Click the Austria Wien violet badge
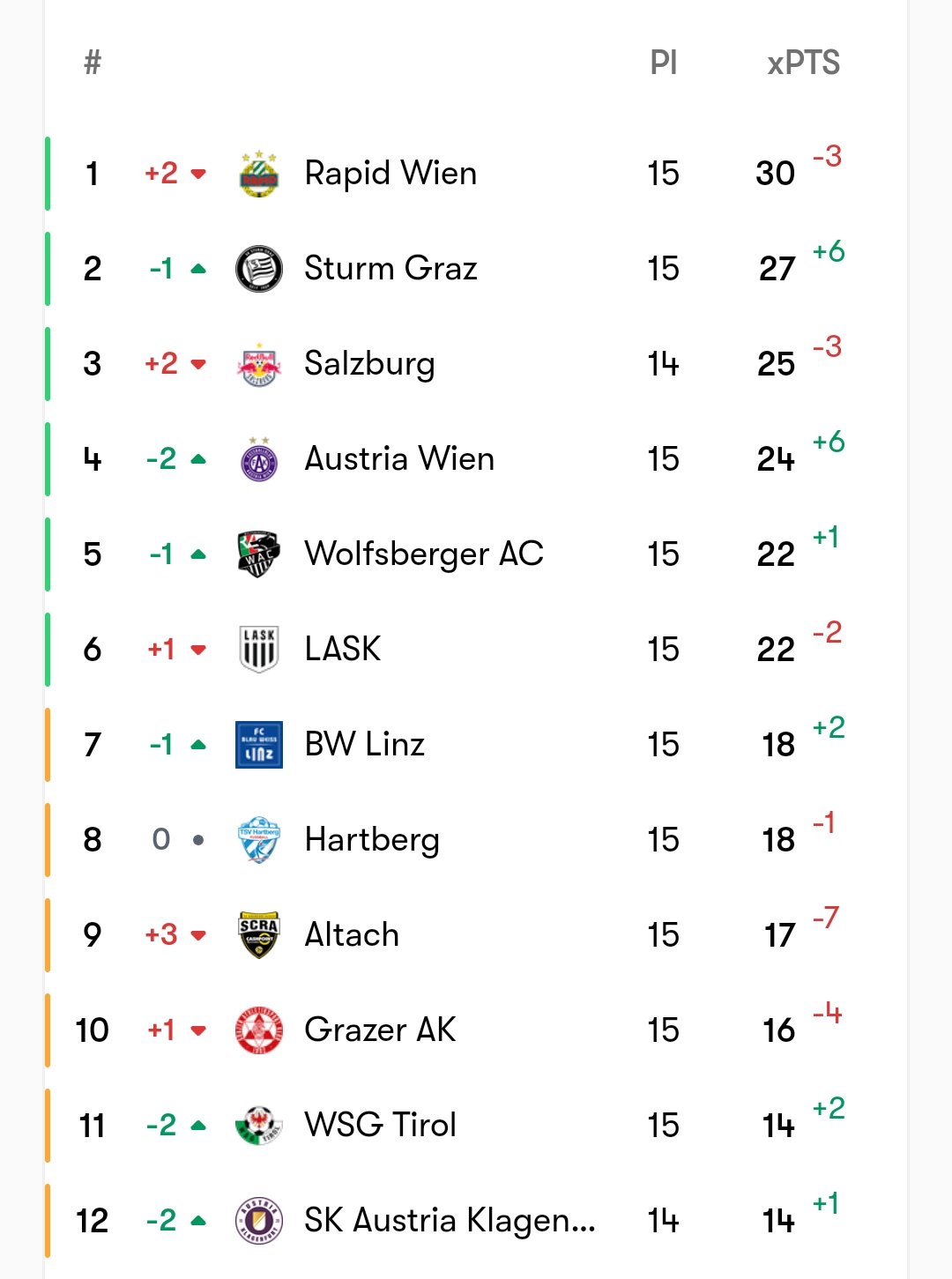The image size is (952, 1279). pyautogui.click(x=259, y=459)
